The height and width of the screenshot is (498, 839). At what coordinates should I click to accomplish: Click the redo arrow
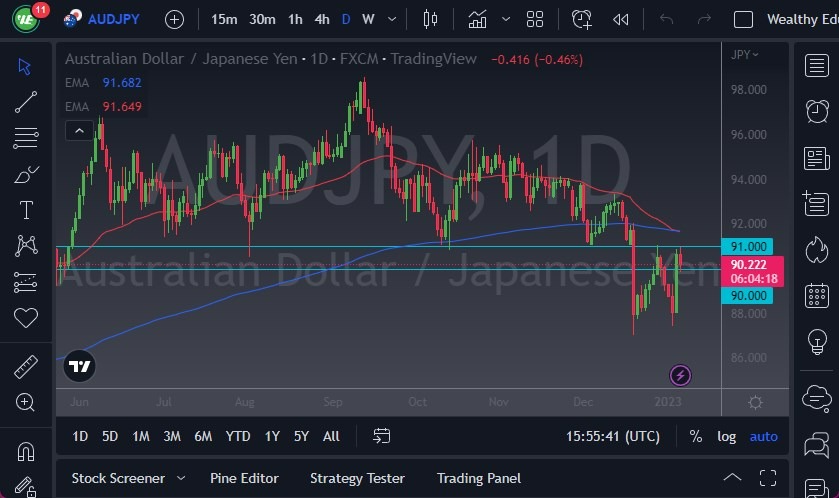[x=705, y=20]
